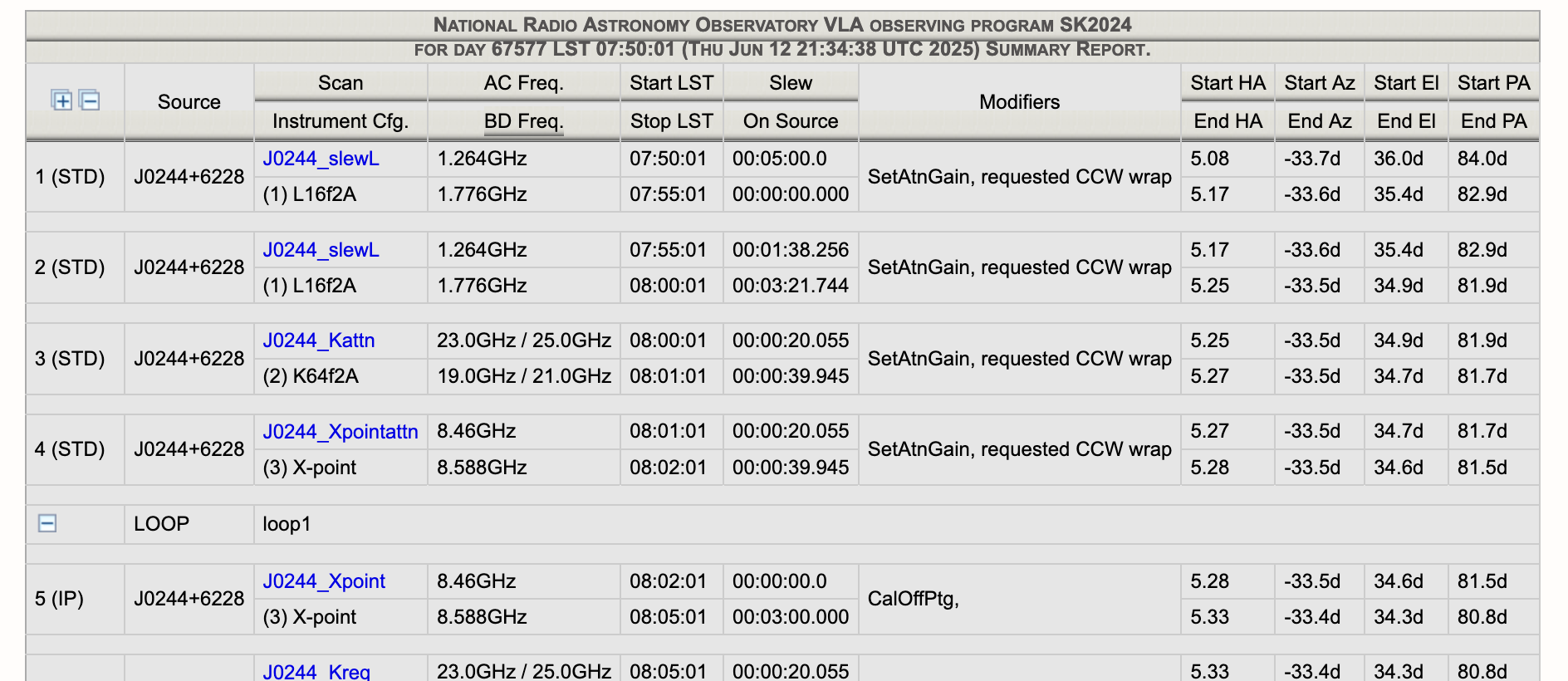Viewport: 1568px width, 681px height.
Task: Click the Modifiers column header
Action: pos(1019,102)
